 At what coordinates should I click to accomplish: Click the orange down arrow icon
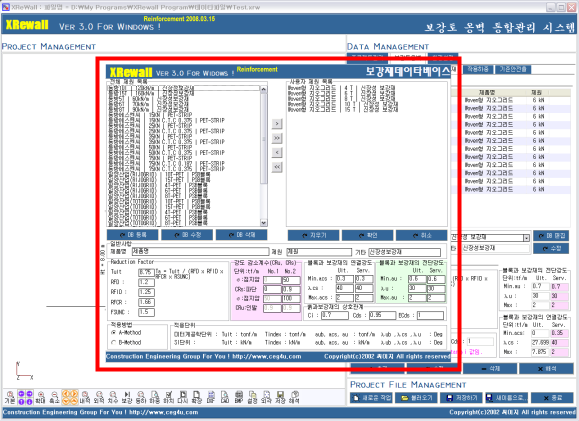tap(66, 401)
